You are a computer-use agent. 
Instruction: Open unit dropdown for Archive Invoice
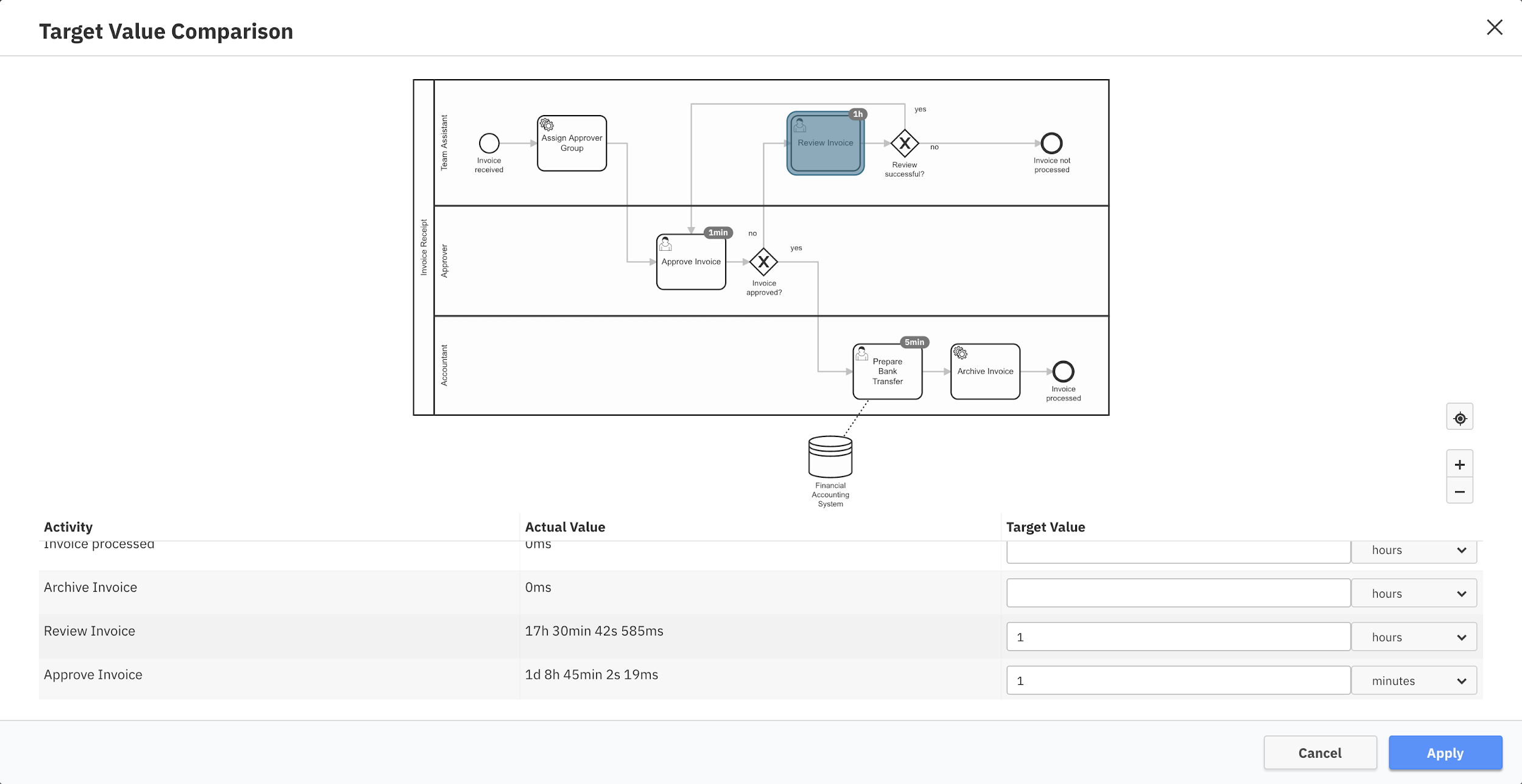[x=1414, y=593]
